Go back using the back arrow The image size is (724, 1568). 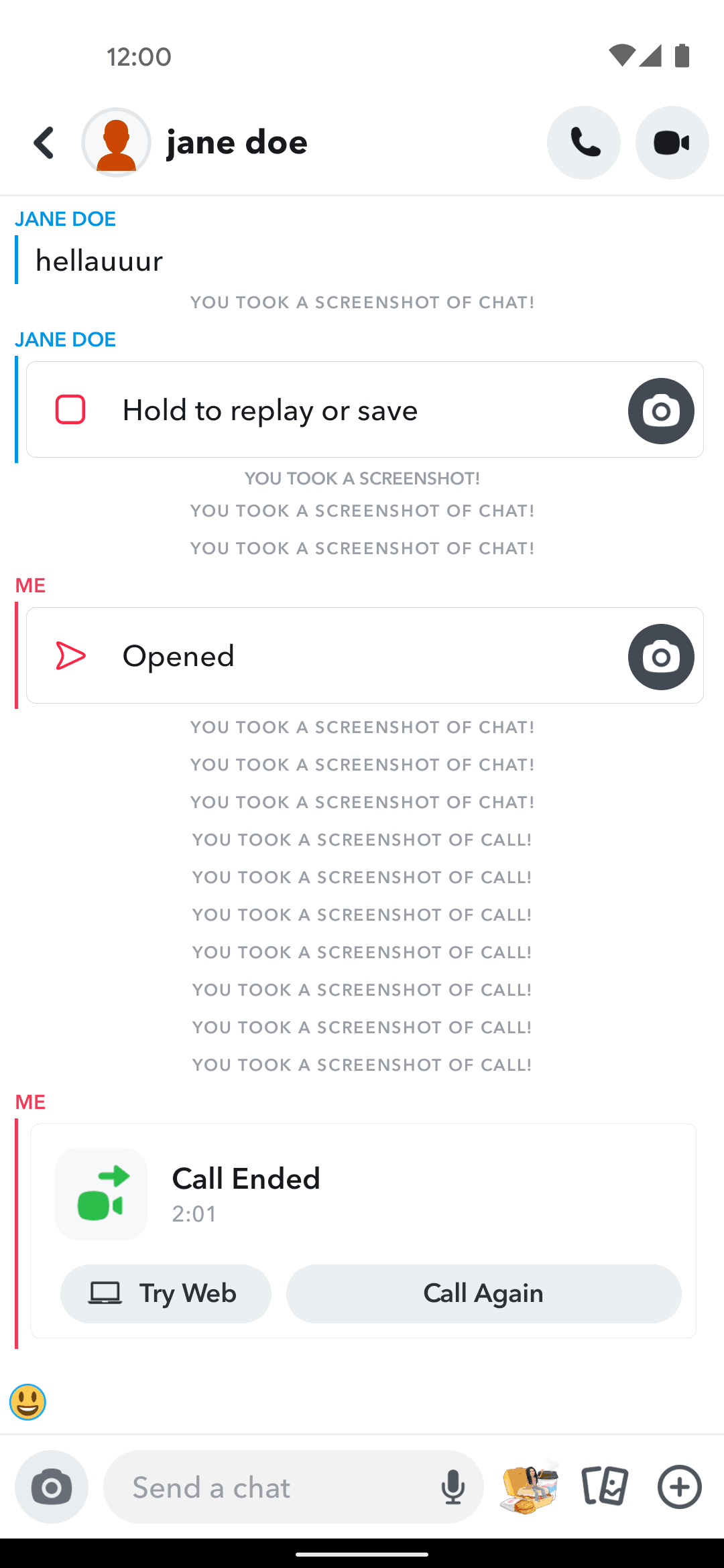point(44,143)
